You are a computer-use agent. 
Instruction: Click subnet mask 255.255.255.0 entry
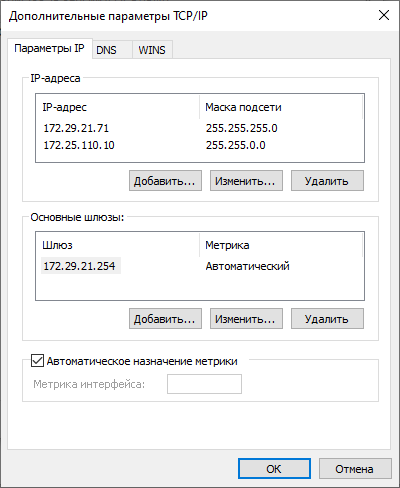241,128
